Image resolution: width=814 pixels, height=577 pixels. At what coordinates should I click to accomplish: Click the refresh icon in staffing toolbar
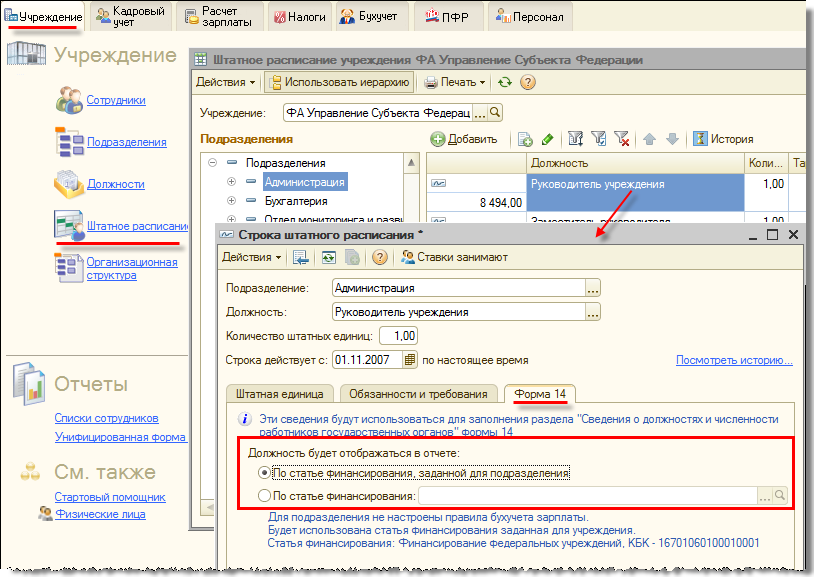click(505, 82)
